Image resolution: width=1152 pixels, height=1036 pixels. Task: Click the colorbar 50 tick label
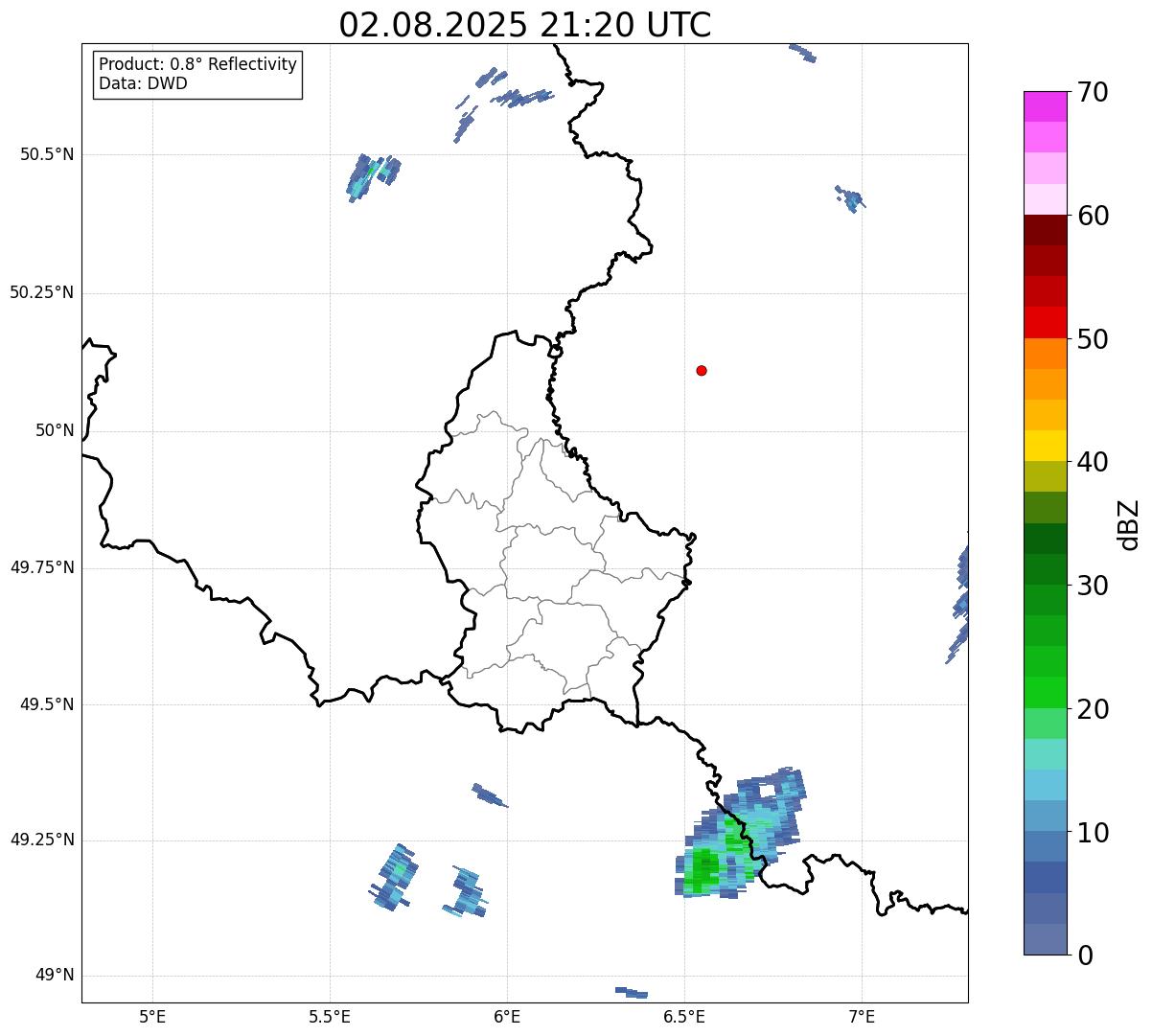(x=1093, y=339)
